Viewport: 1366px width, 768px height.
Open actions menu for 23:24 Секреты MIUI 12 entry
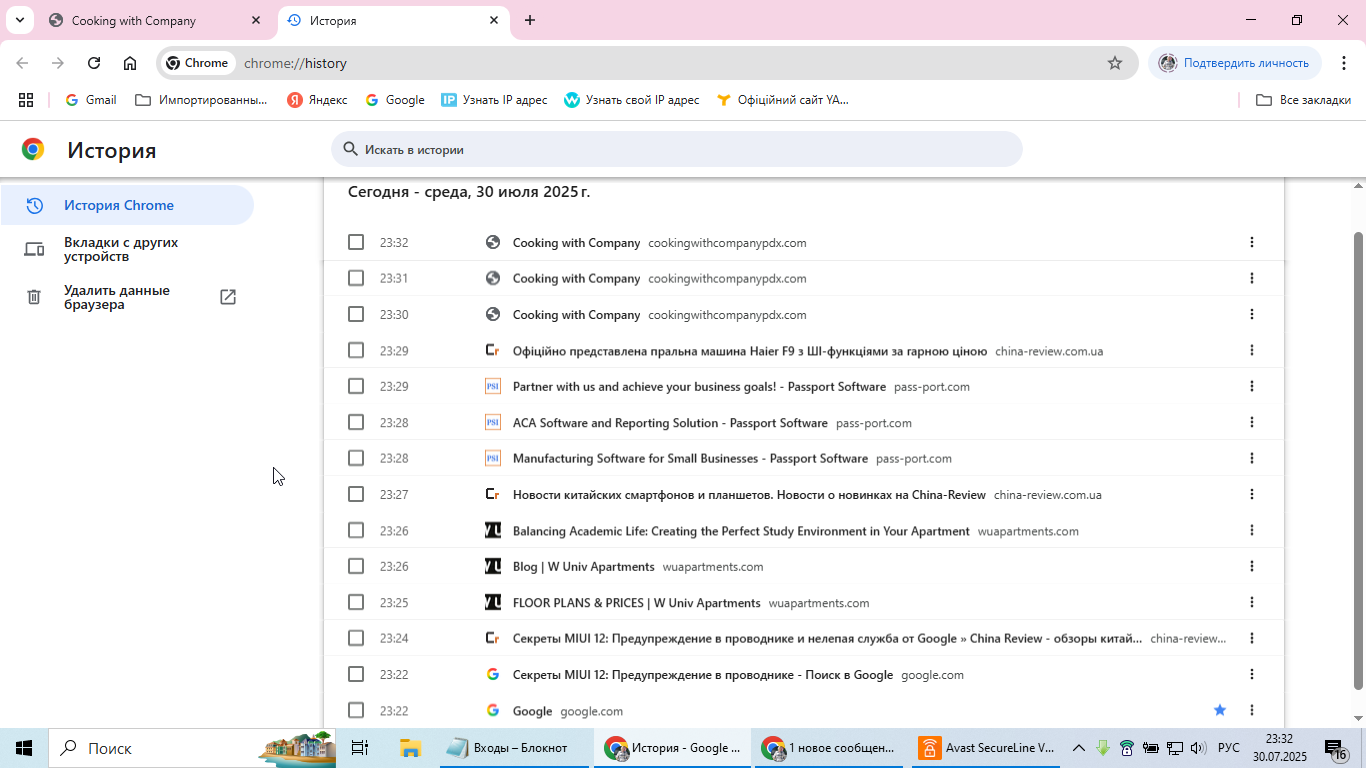1251,638
